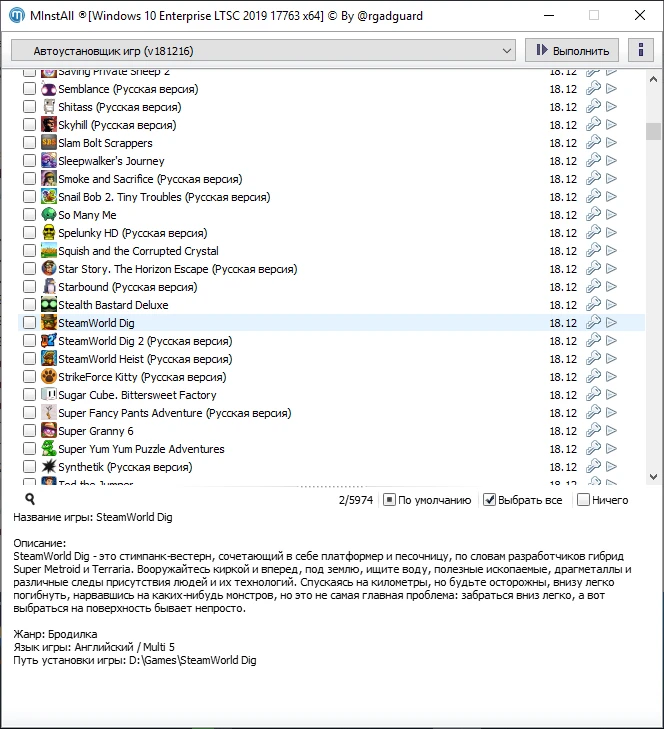664x729 pixels.
Task: Enable the 'Выбрать все' checkbox
Action: [490, 500]
